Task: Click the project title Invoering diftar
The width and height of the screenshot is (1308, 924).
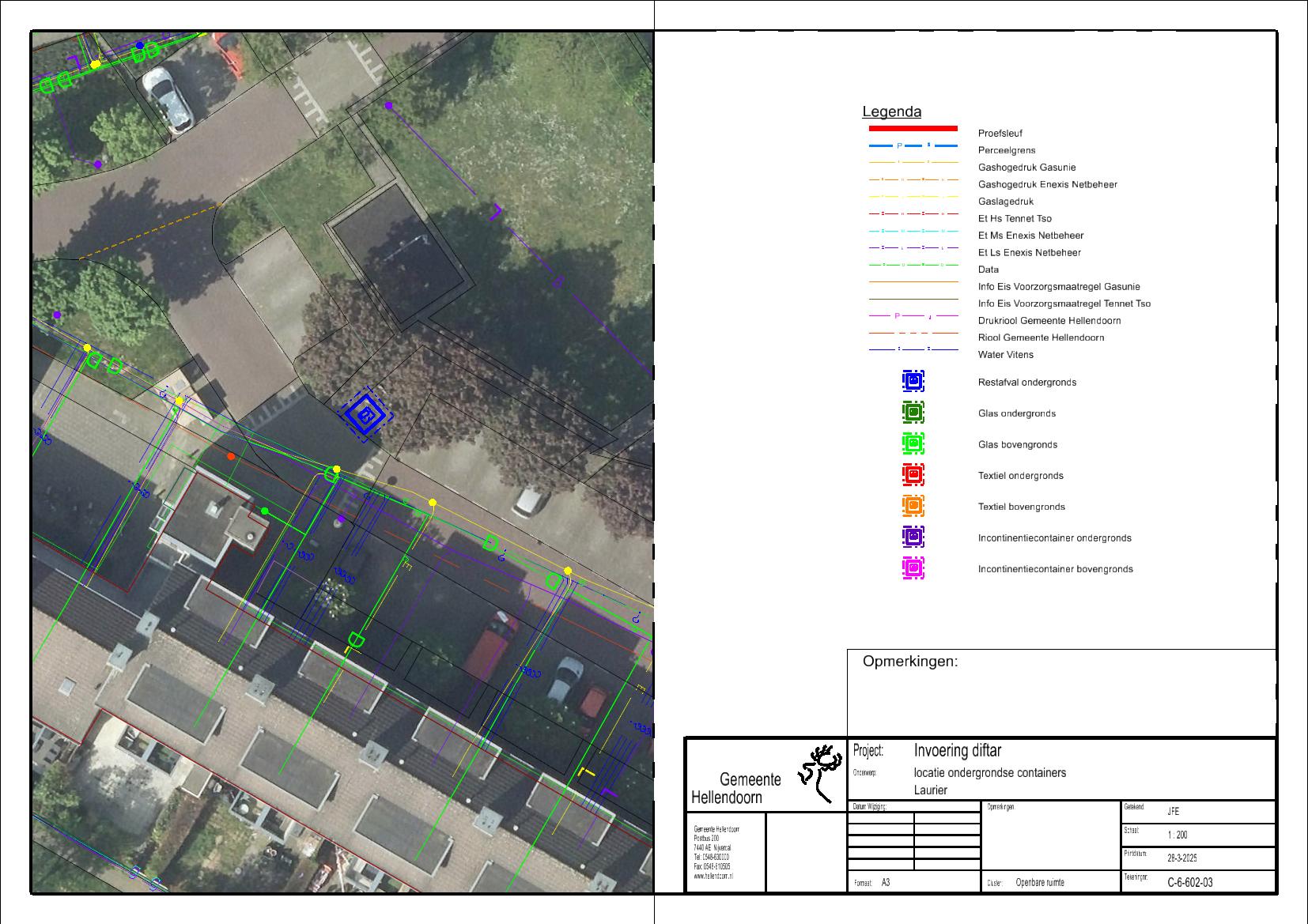Action: pos(957,750)
